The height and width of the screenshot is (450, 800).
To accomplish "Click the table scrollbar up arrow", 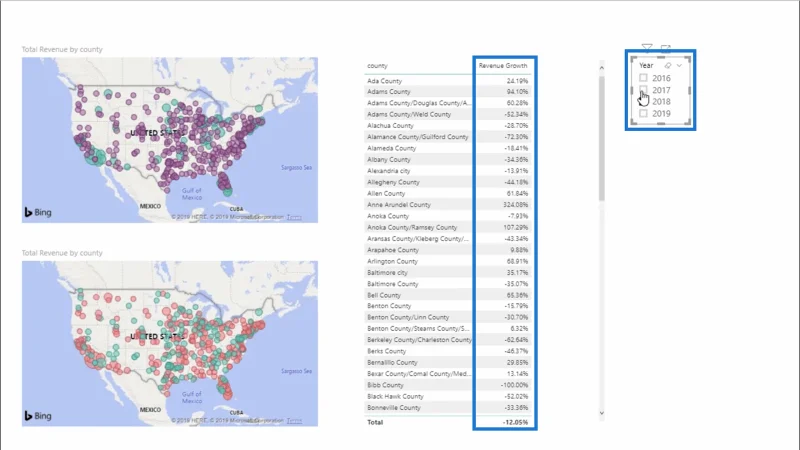I will [602, 68].
